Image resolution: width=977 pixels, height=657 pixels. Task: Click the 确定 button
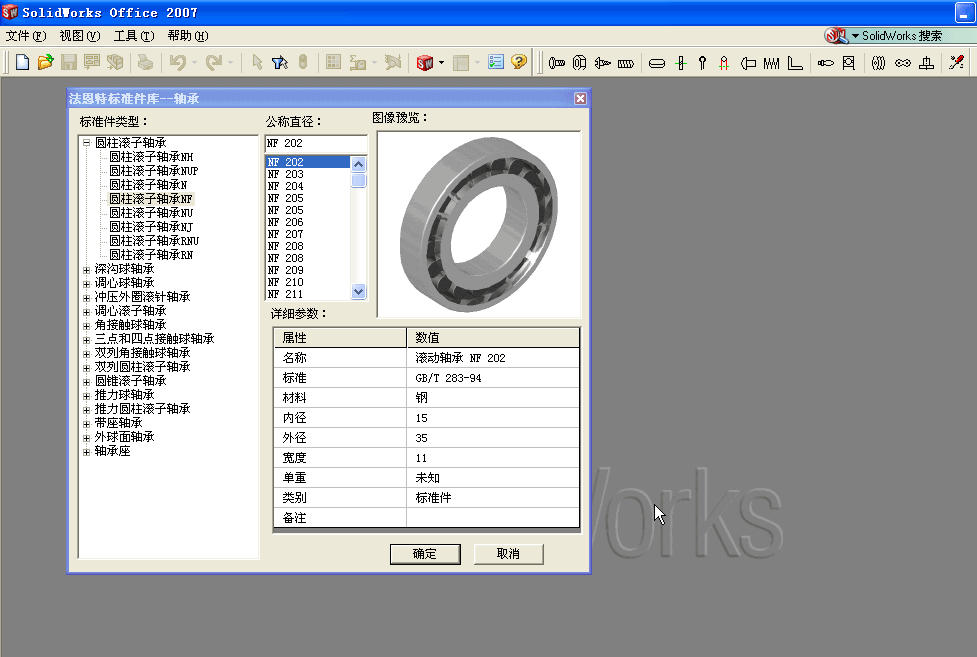[425, 554]
